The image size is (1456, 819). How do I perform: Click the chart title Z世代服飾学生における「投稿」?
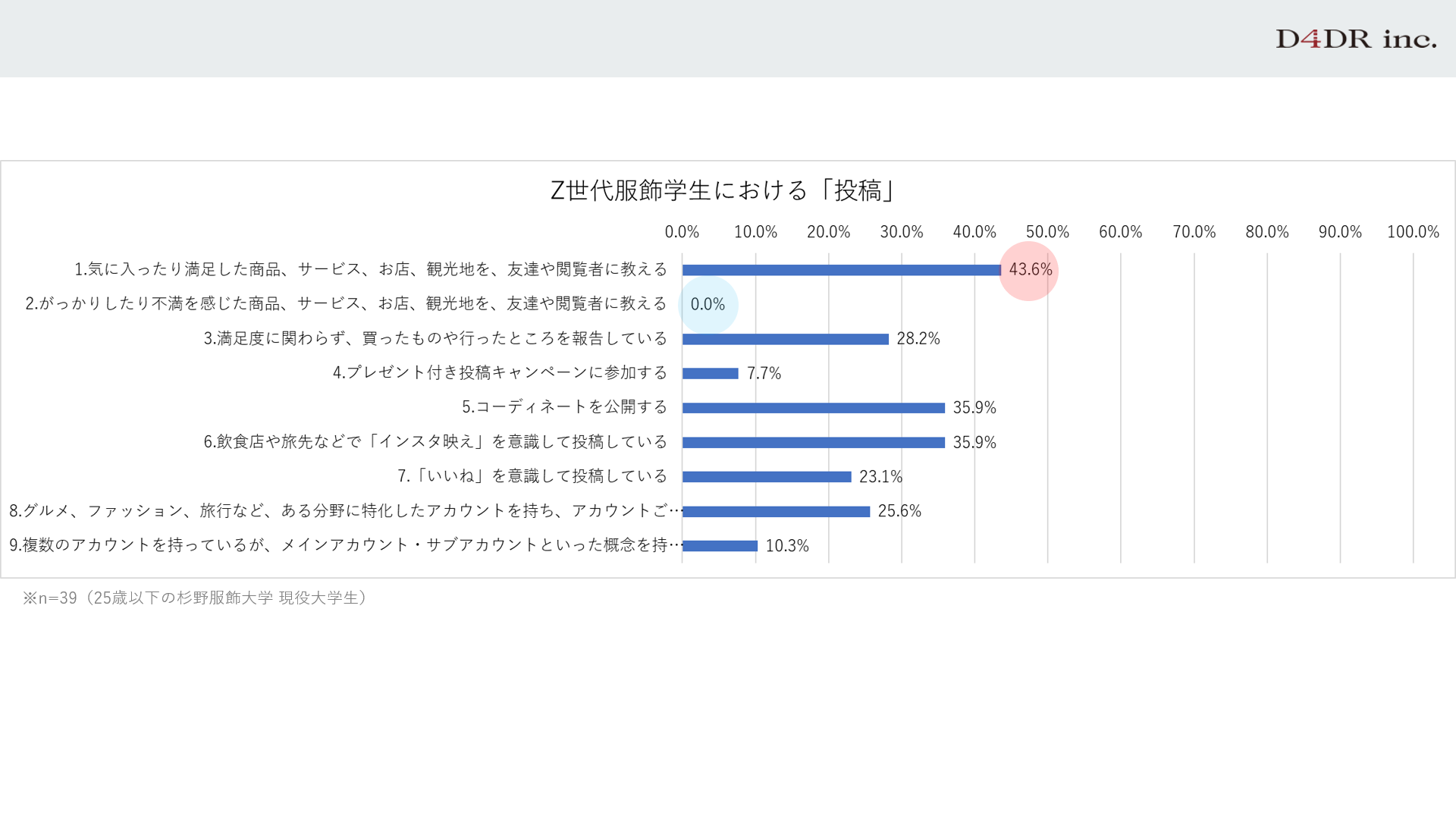click(723, 190)
